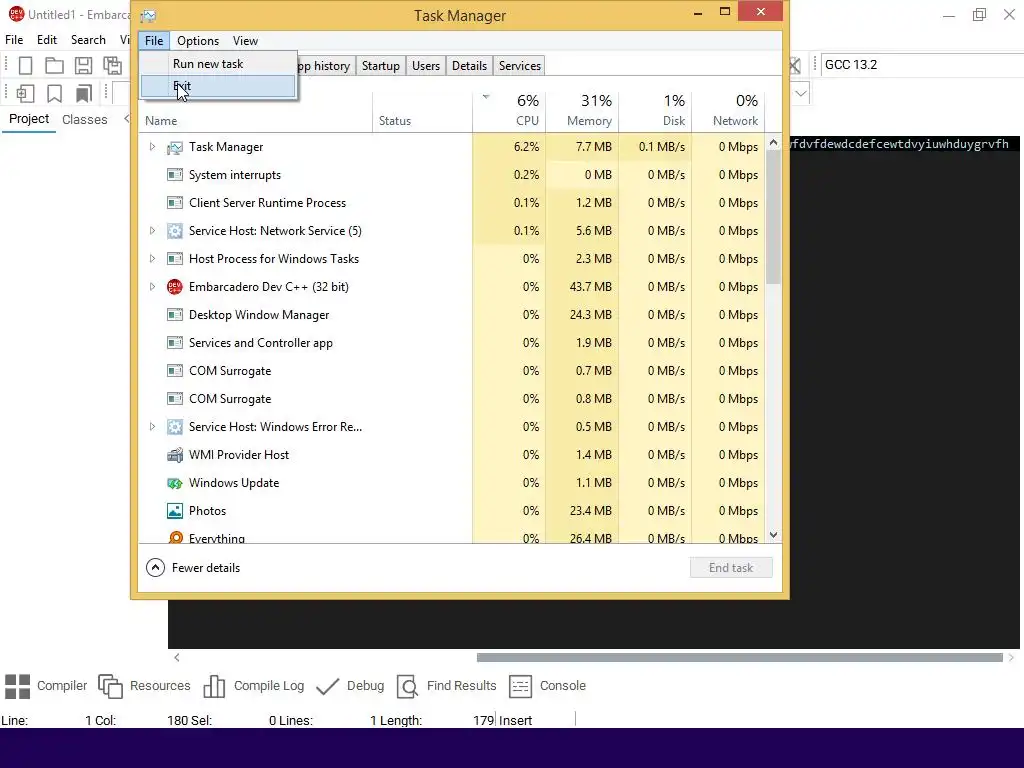Click the Compile Log bar chart icon
Image resolution: width=1024 pixels, height=768 pixels.
click(214, 686)
